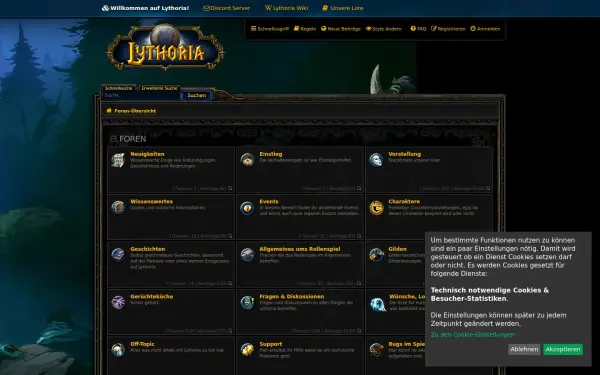Click the Einstieg forum icon
The image size is (600, 375).
coord(247,160)
